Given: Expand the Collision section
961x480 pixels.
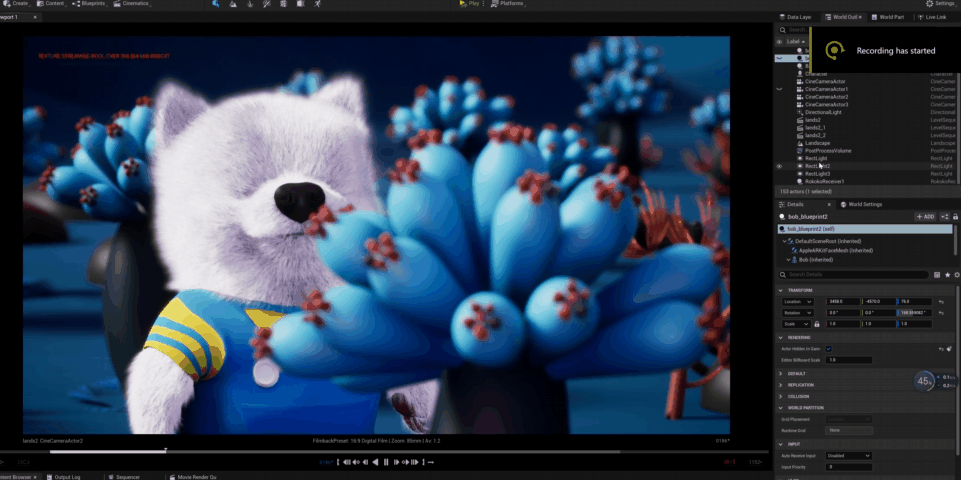Looking at the screenshot, I should (x=780, y=396).
